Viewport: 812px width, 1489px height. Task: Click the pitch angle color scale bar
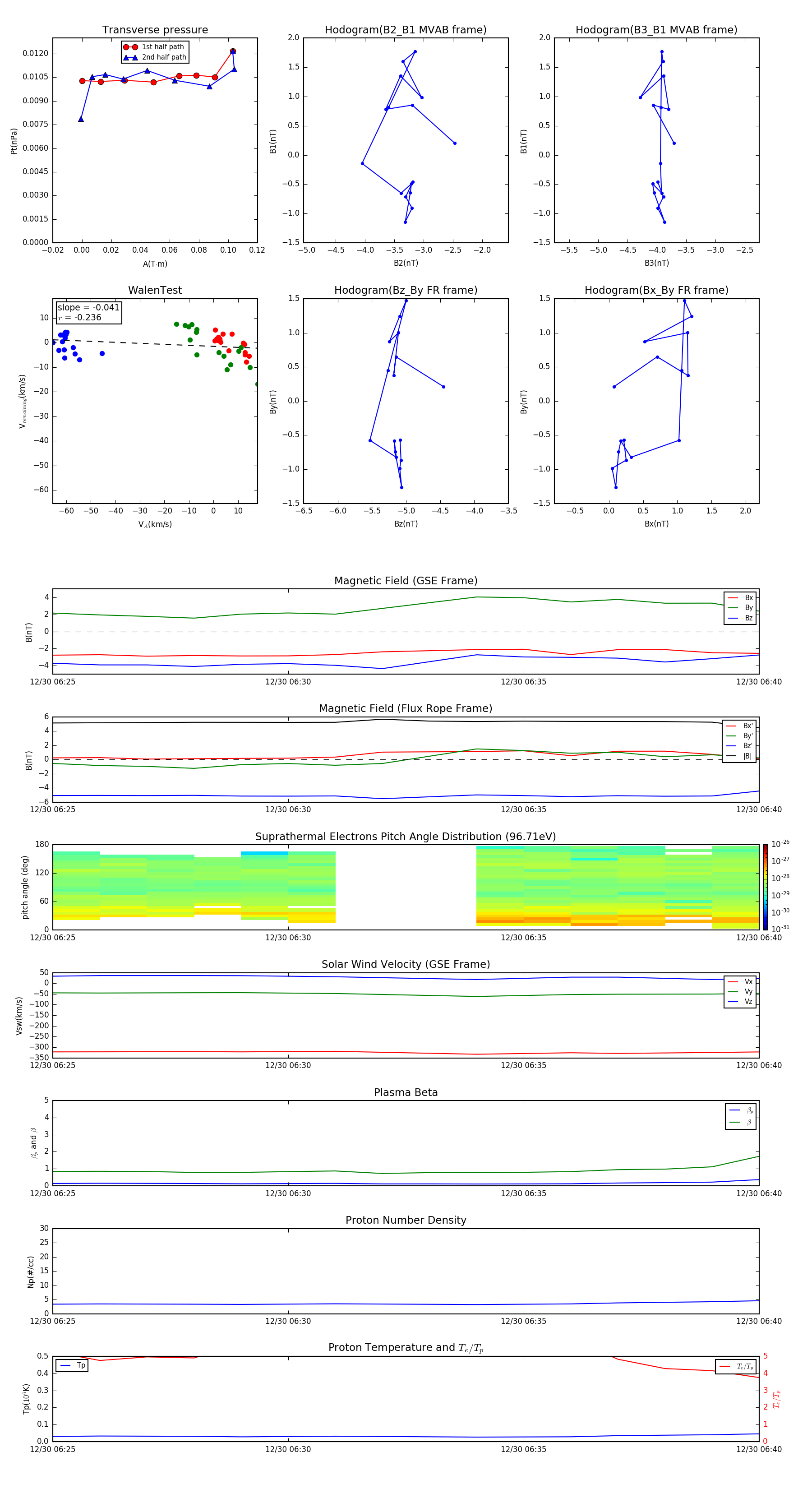tap(765, 887)
